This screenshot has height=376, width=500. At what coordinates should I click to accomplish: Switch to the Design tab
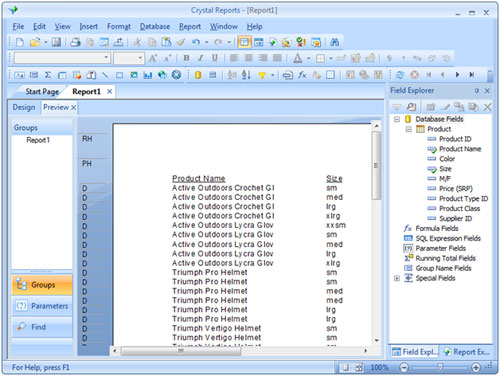pyautogui.click(x=24, y=107)
